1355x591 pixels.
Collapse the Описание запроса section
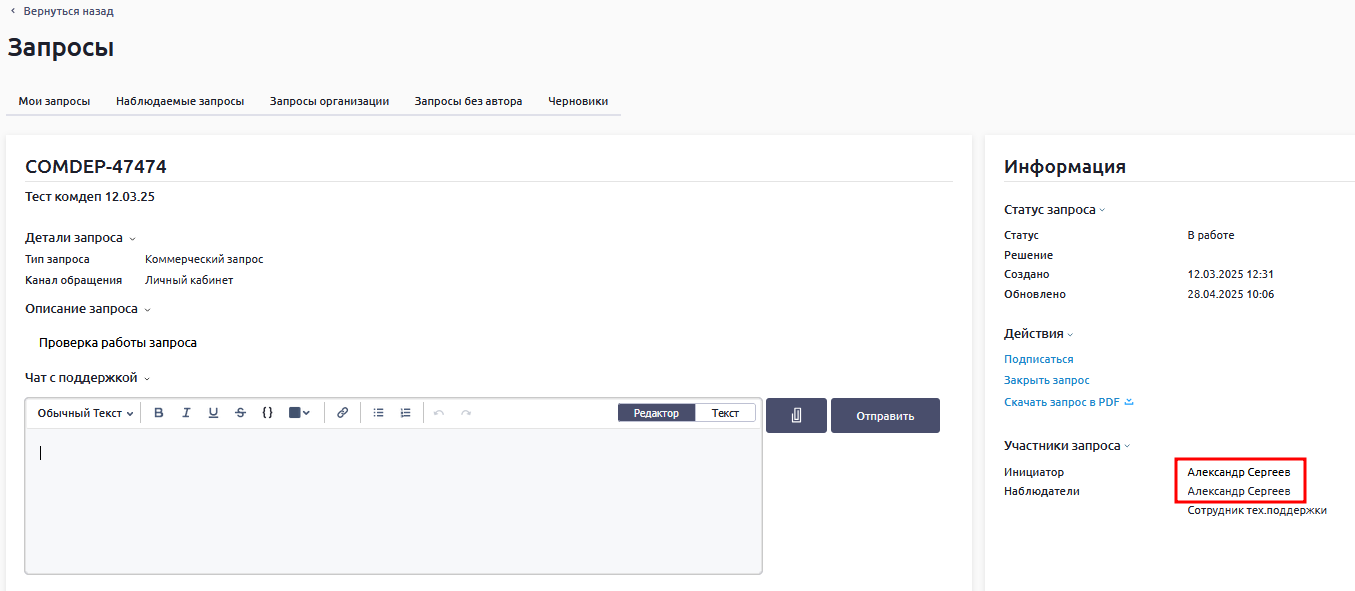click(88, 309)
